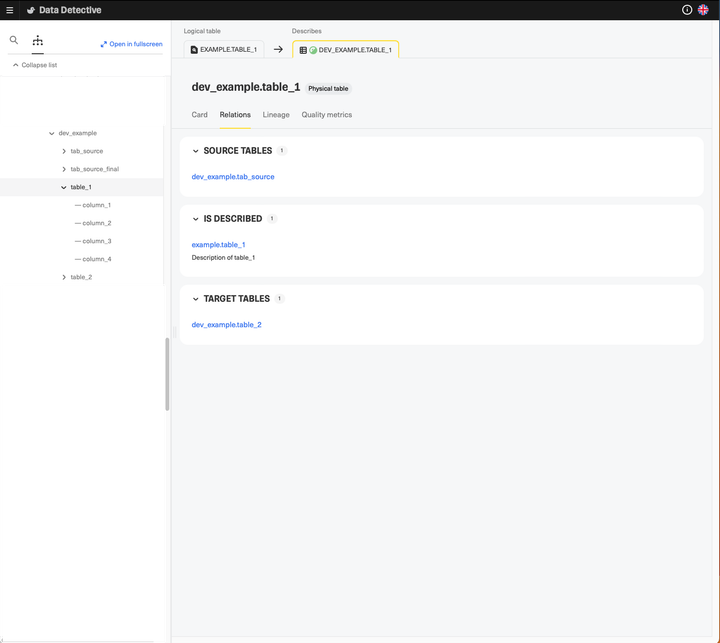Image resolution: width=720 pixels, height=643 pixels.
Task: Expand the tab_source_final tree node
Action: (64, 169)
